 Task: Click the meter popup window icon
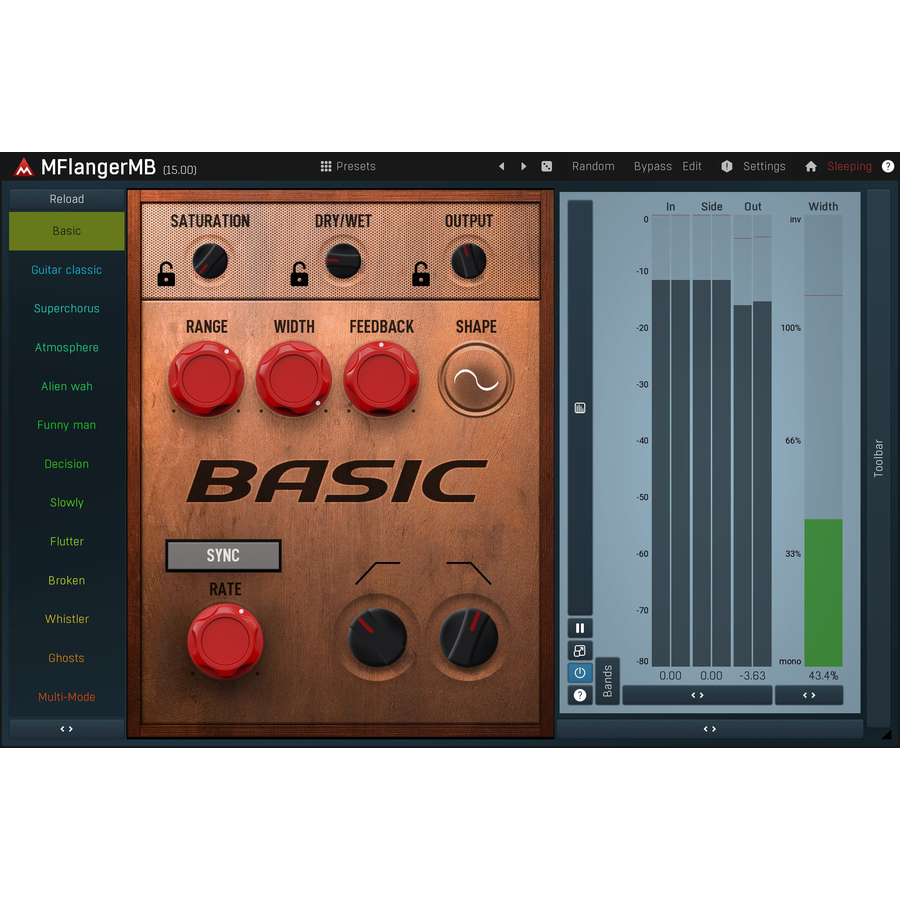tap(580, 650)
